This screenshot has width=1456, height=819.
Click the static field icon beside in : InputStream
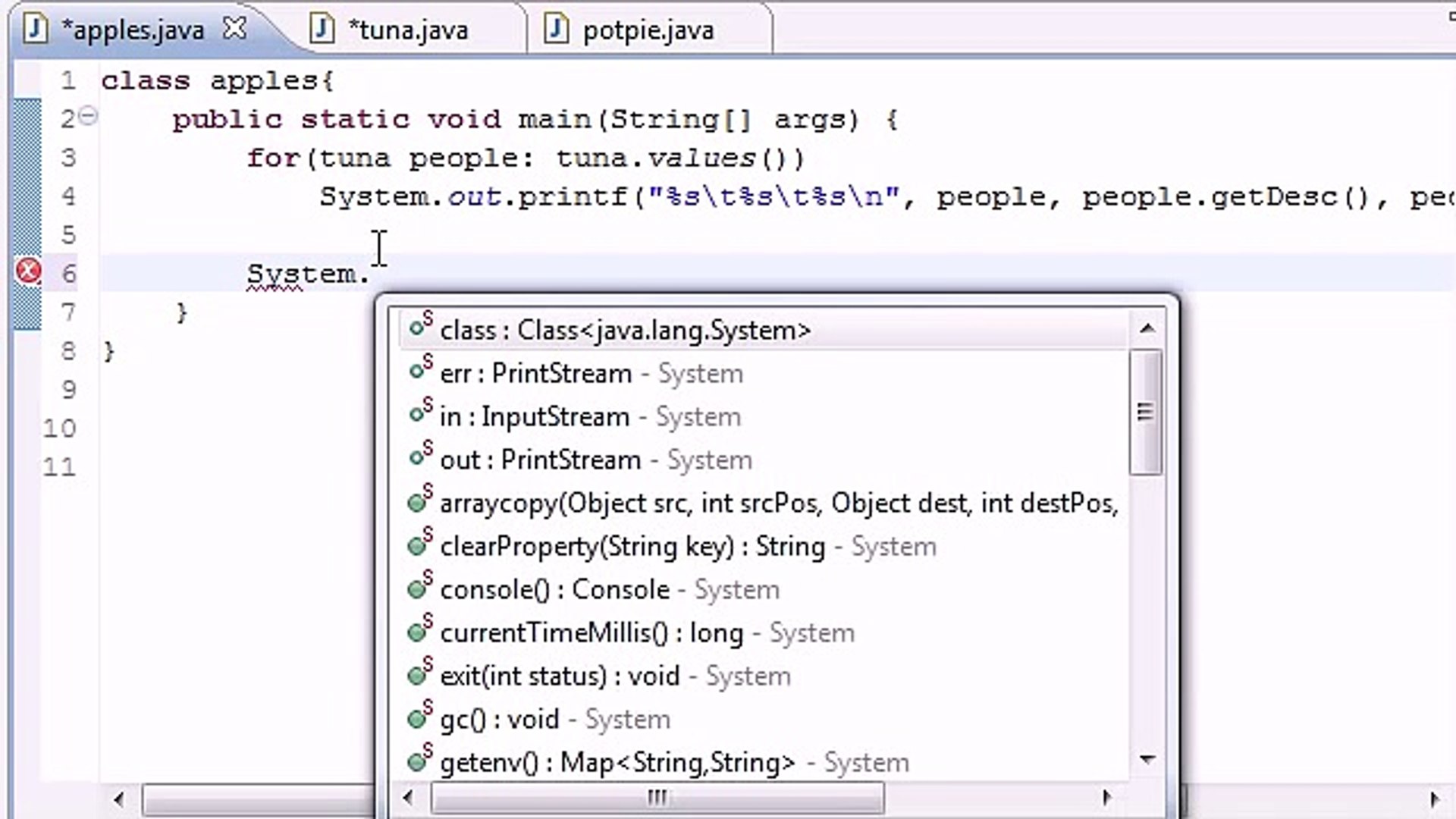[418, 414]
